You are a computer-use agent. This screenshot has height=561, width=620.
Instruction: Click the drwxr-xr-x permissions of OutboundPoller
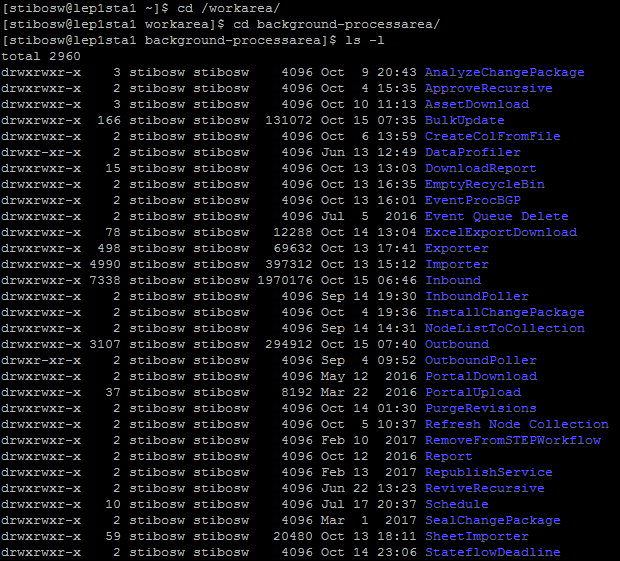click(x=41, y=361)
